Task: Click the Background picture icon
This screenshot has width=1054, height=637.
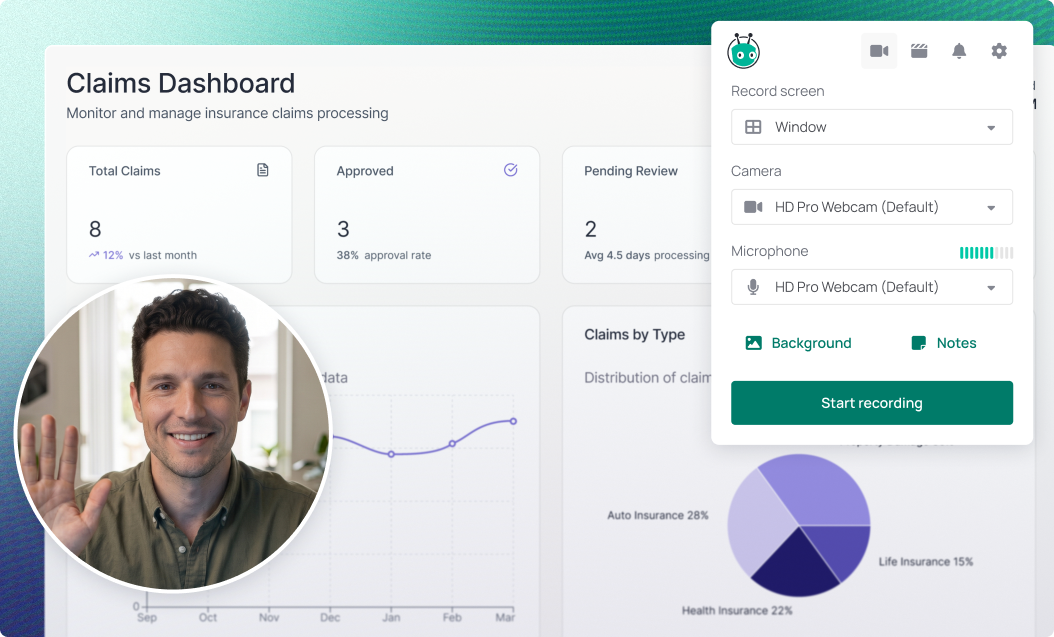Action: [x=754, y=343]
